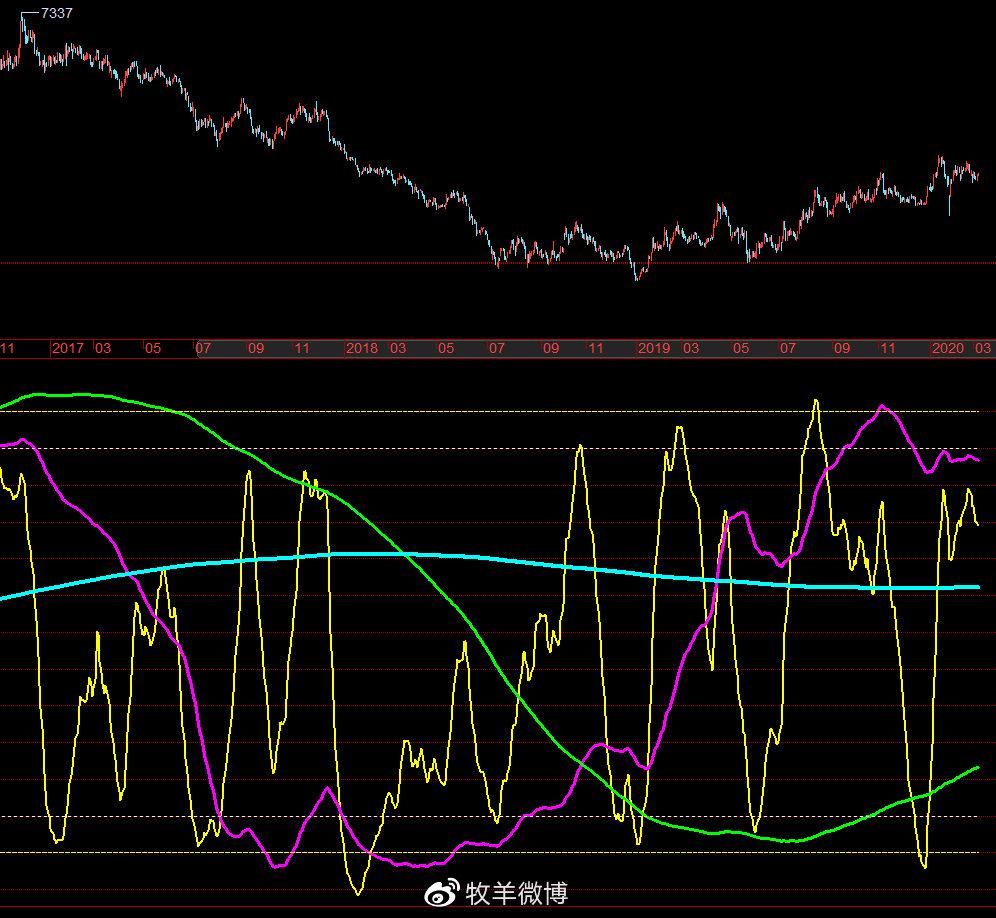Screen dimensions: 996x918
Task: Select the 2019 year marker on timeline
Action: [x=654, y=348]
